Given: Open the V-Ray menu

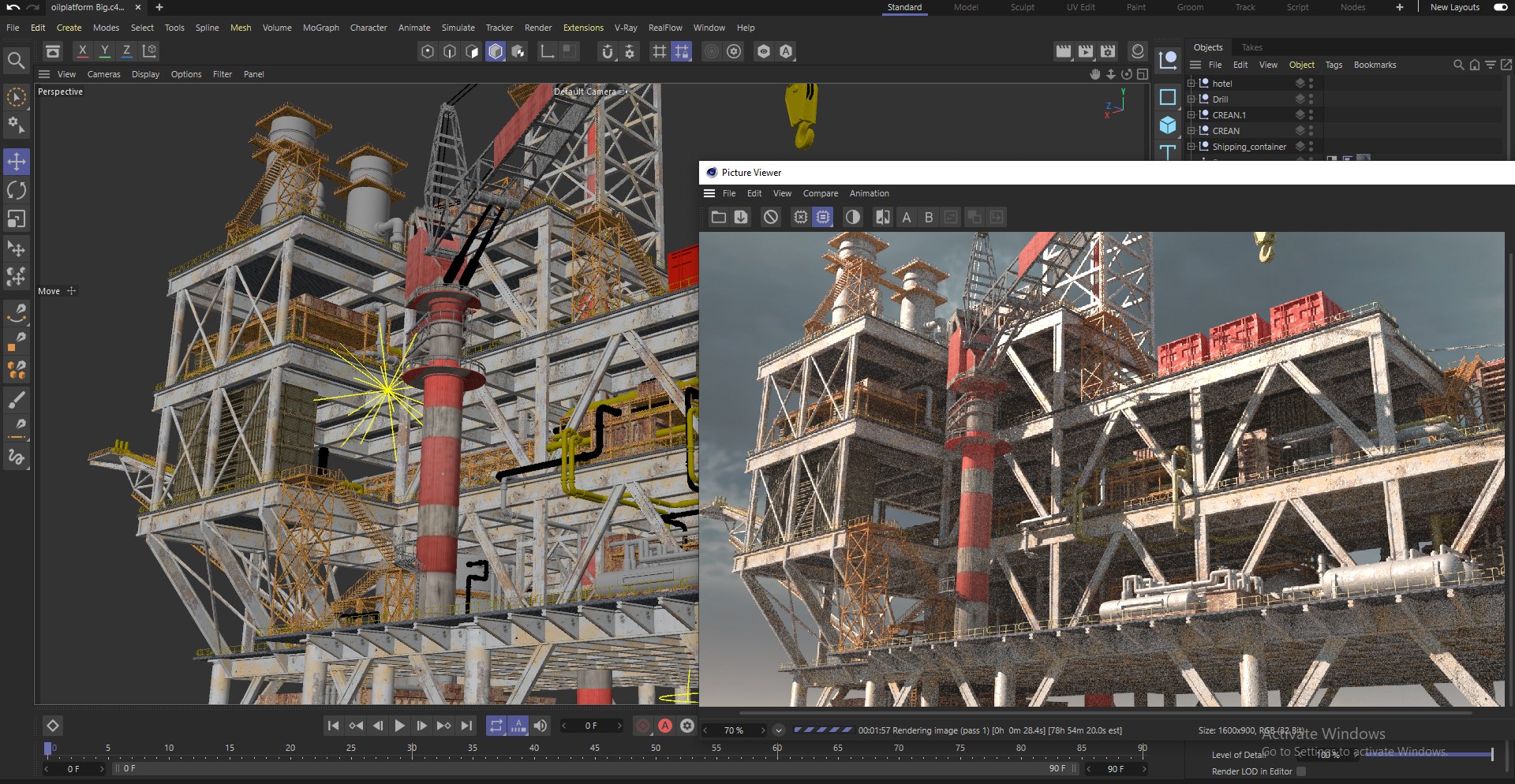Looking at the screenshot, I should (x=626, y=28).
